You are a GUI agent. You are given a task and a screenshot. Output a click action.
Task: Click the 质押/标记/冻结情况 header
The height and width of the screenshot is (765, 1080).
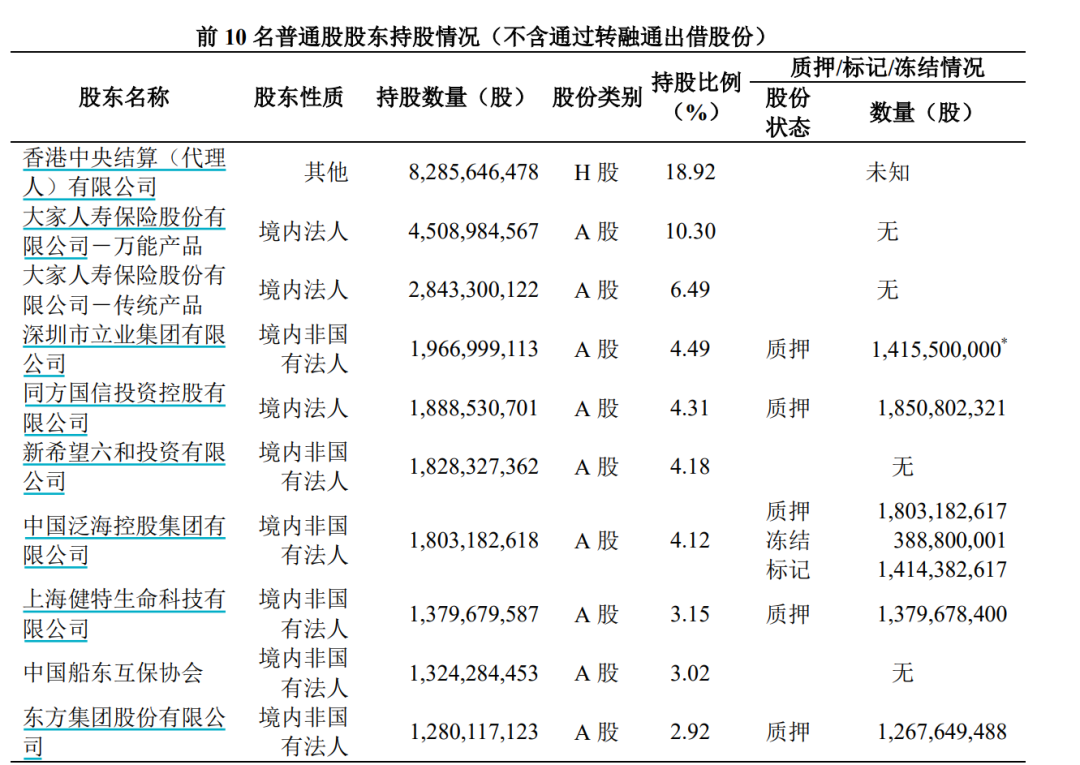(x=887, y=67)
